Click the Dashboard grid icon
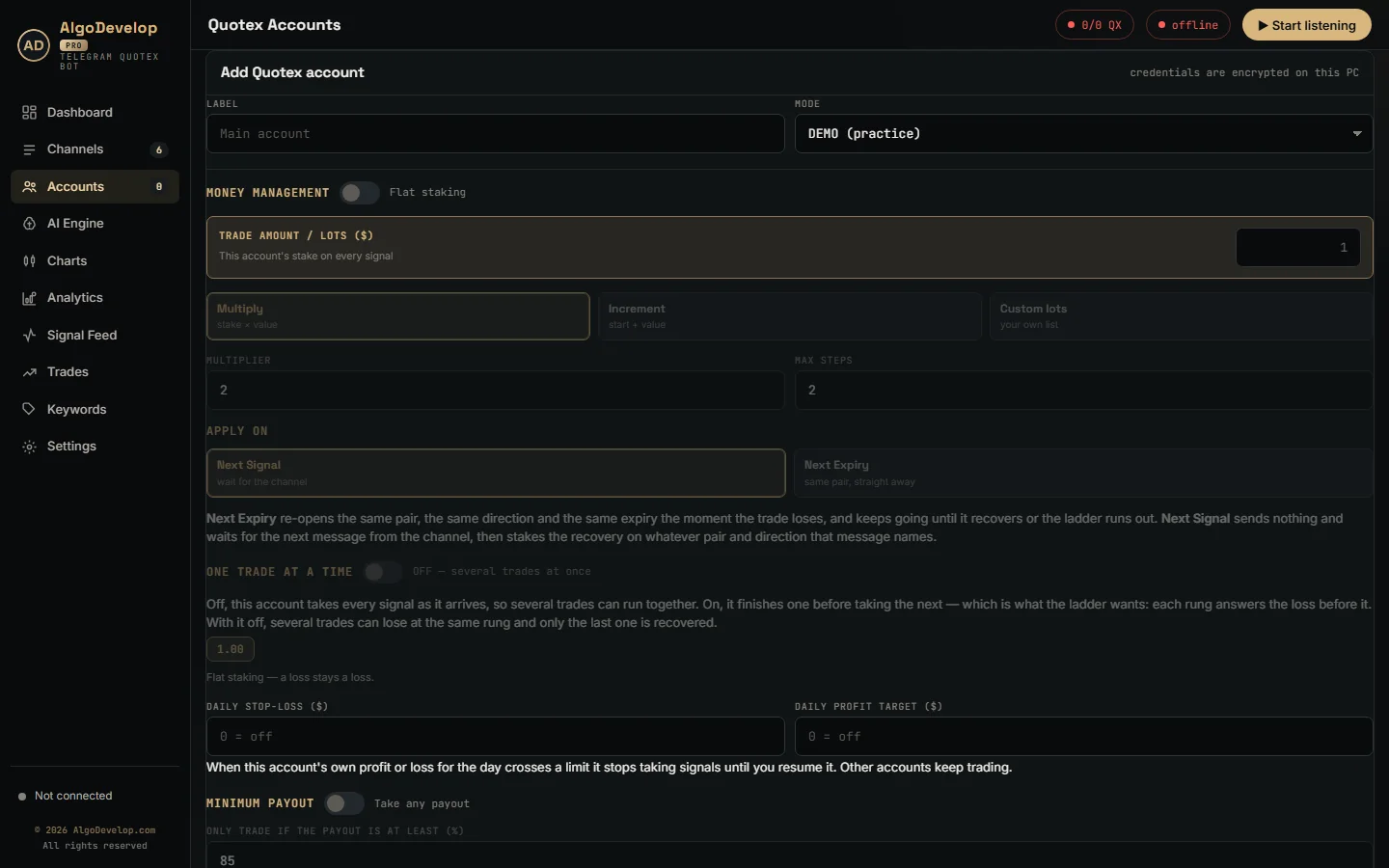 click(29, 113)
